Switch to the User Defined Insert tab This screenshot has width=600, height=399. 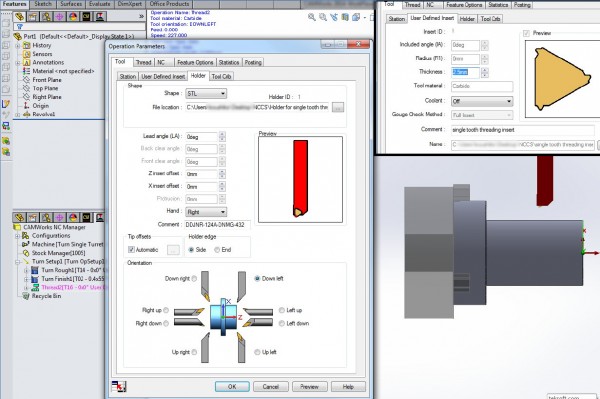point(163,77)
